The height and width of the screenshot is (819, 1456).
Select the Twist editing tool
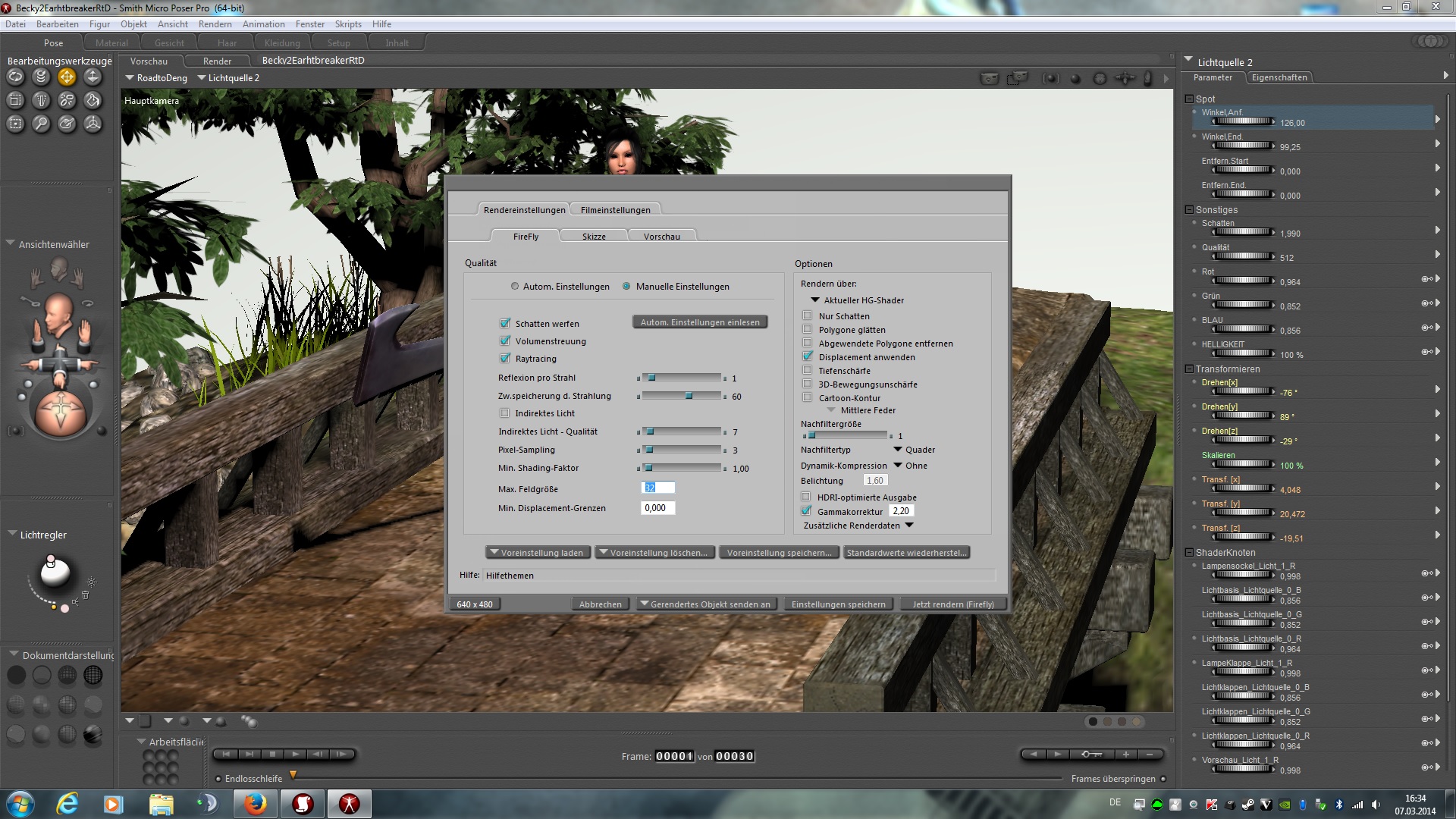[41, 77]
